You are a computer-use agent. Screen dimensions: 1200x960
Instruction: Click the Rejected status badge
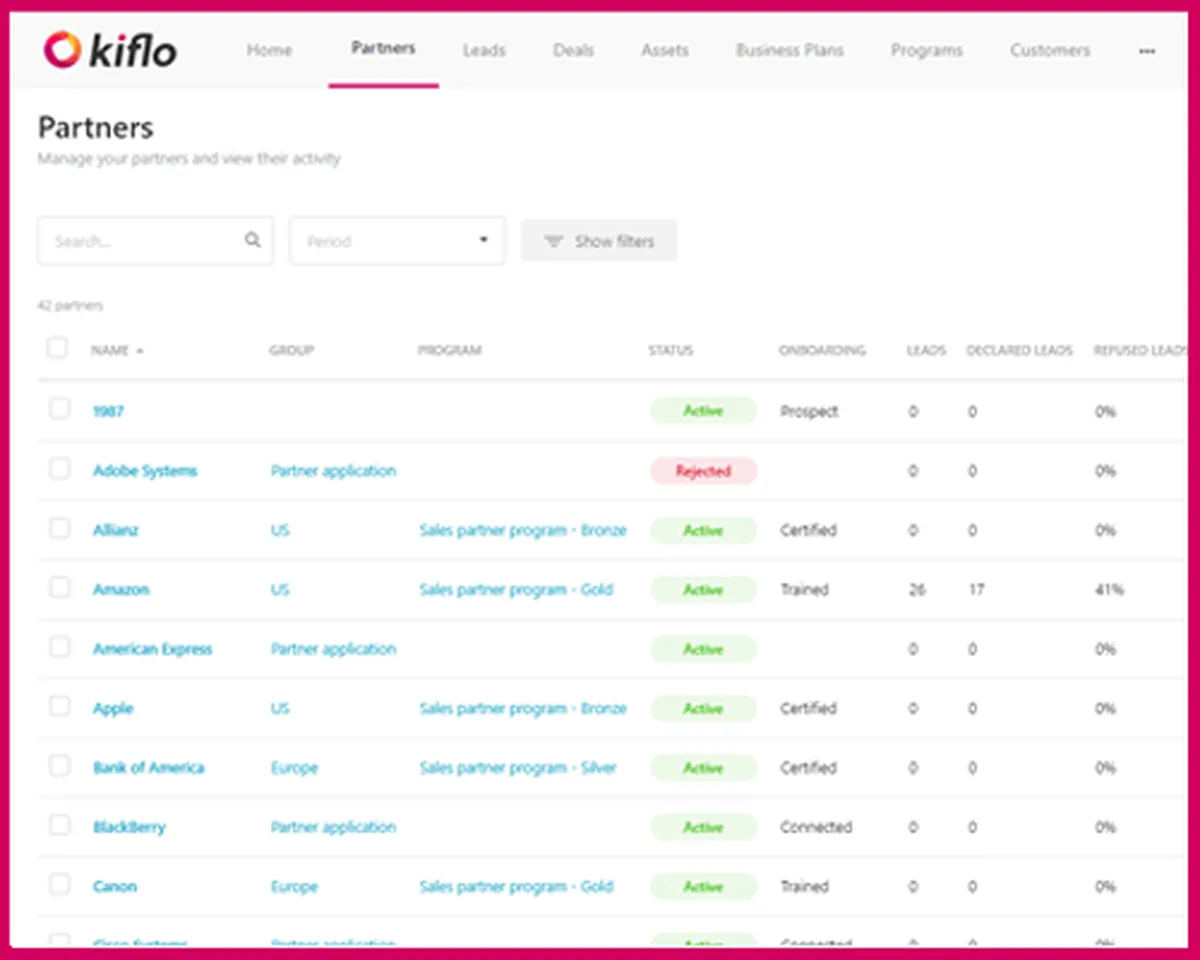(x=703, y=471)
